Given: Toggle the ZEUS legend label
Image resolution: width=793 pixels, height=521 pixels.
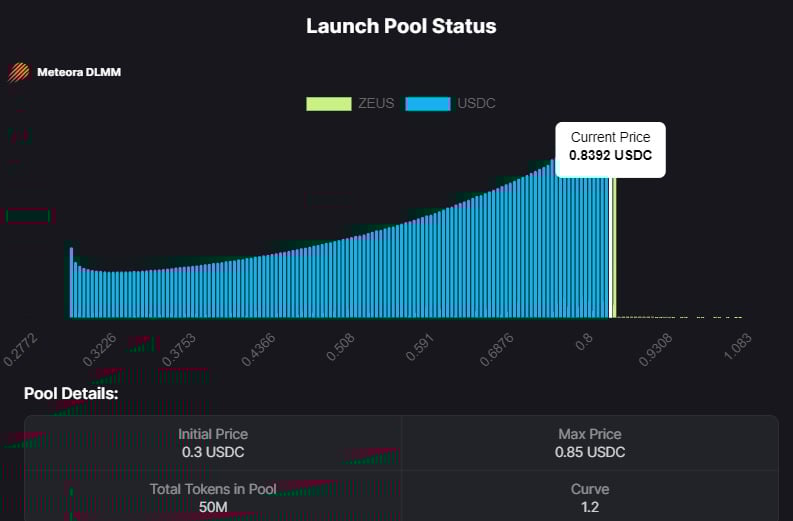Looking at the screenshot, I should [377, 104].
